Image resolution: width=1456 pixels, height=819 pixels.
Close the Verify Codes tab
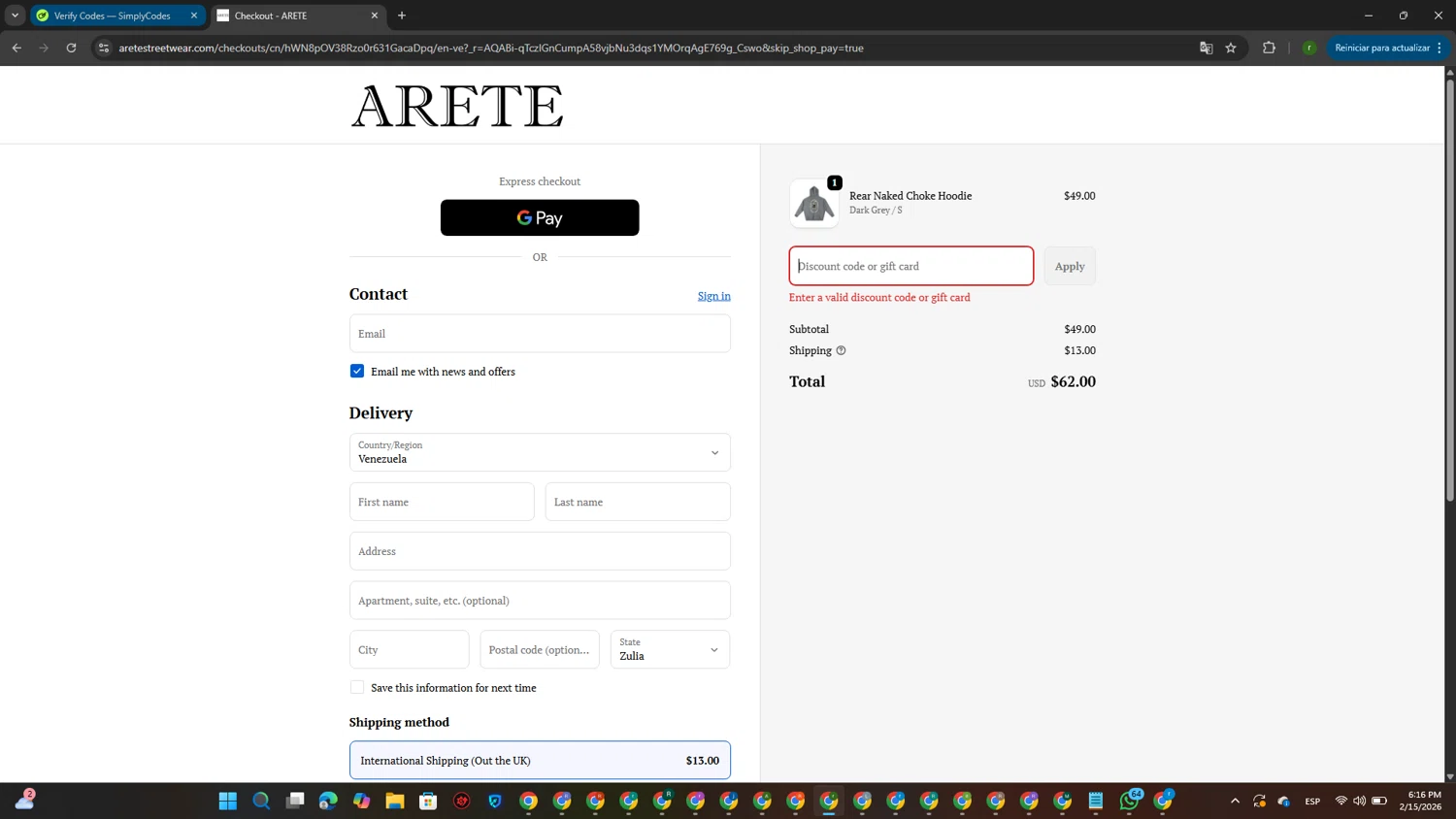194,16
